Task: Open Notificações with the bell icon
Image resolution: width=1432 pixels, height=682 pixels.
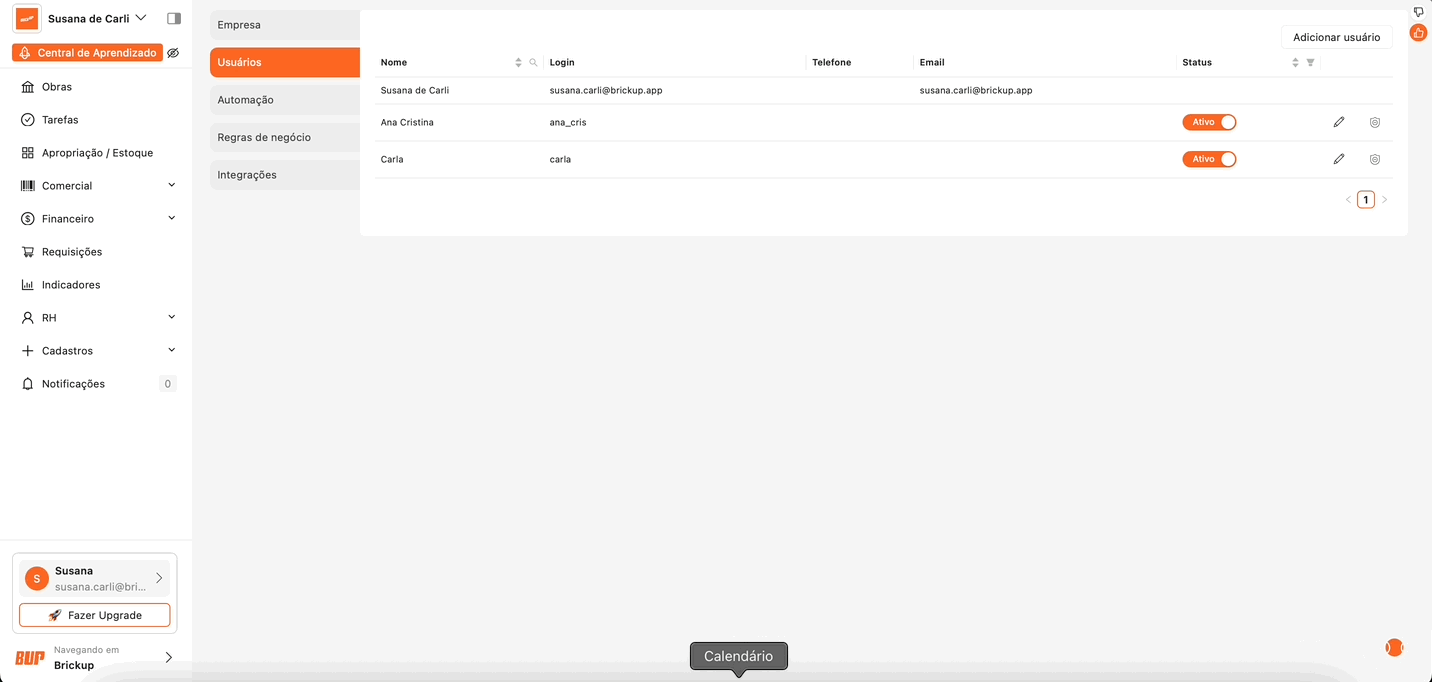Action: pyautogui.click(x=28, y=384)
